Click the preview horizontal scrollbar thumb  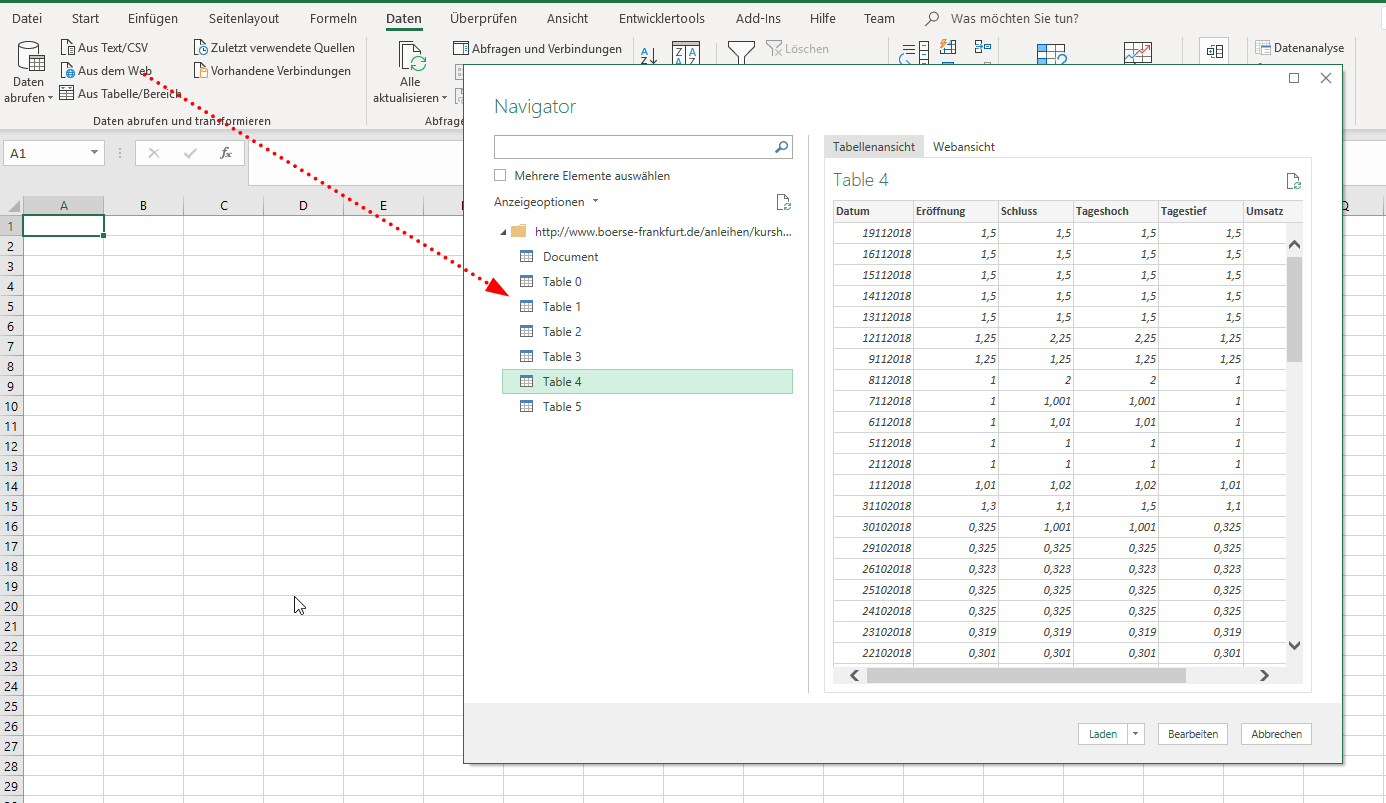[1025, 675]
